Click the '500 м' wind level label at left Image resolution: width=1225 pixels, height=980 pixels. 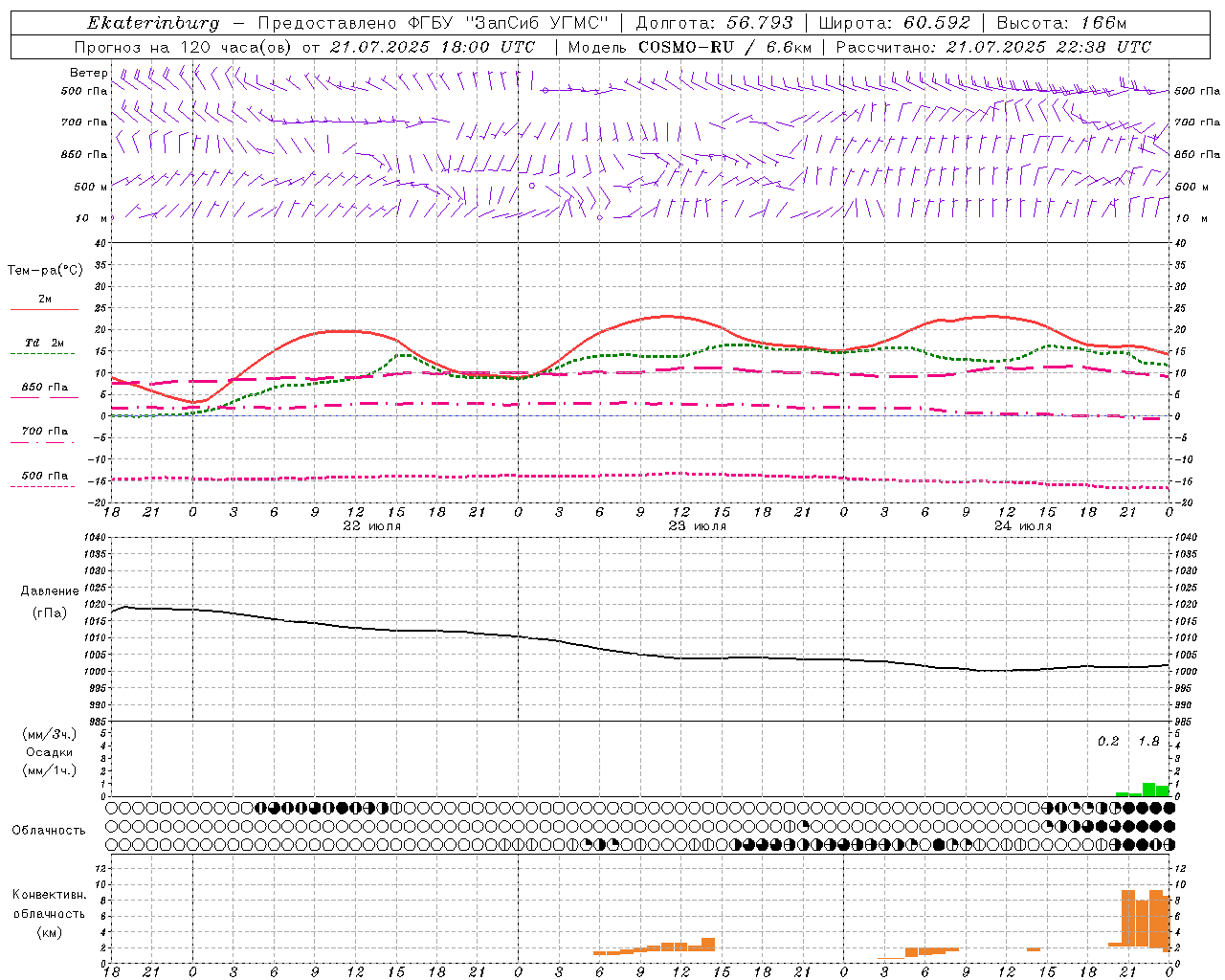(91, 187)
